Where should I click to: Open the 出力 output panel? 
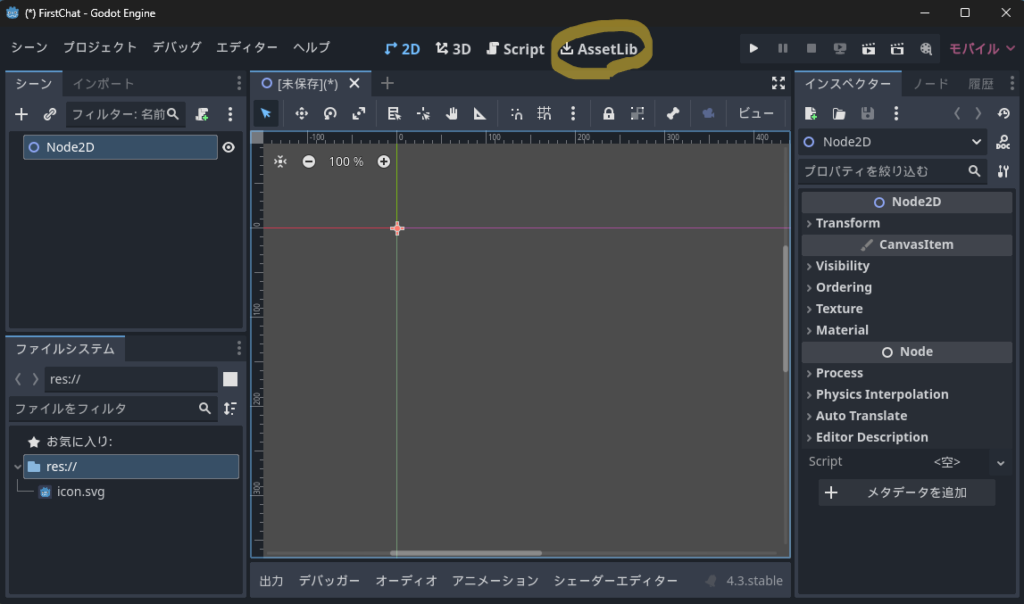point(271,580)
